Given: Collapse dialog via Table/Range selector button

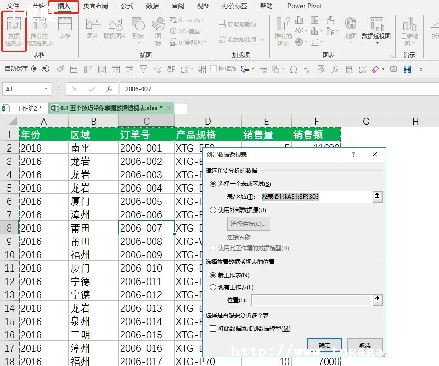Looking at the screenshot, I should click(377, 196).
